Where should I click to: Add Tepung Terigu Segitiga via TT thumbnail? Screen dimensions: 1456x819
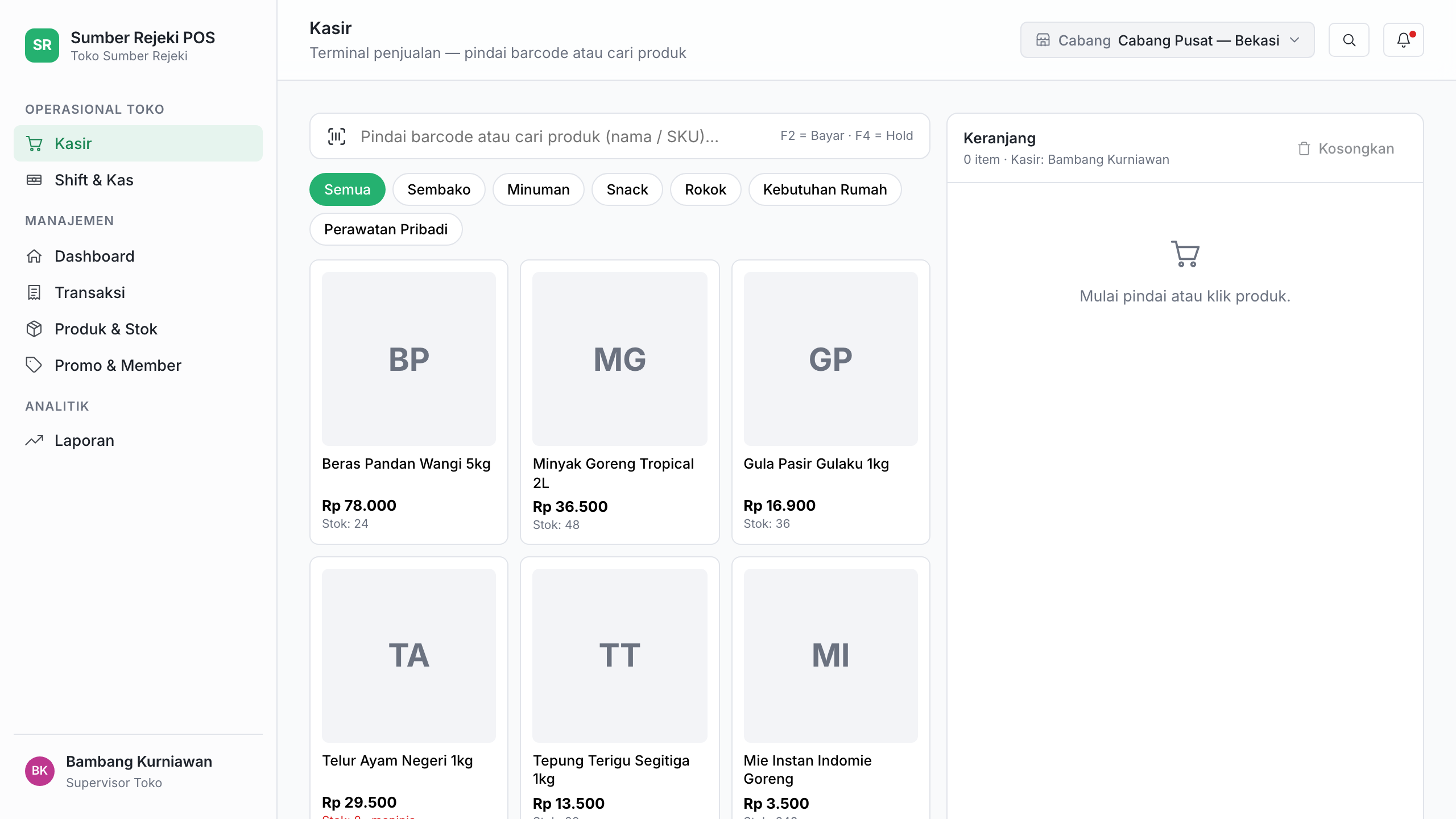(x=620, y=656)
